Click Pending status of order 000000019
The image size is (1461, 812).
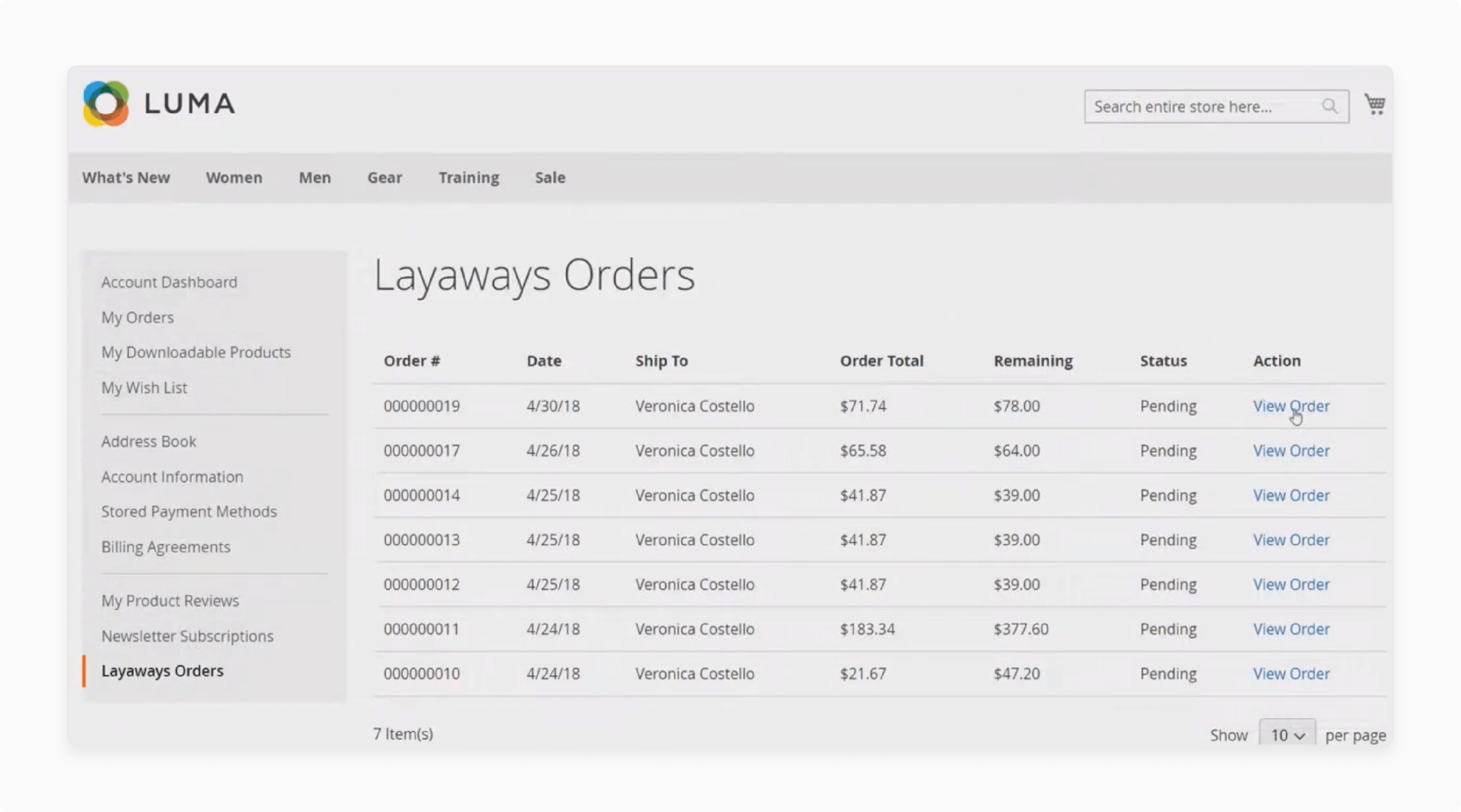coord(1168,406)
